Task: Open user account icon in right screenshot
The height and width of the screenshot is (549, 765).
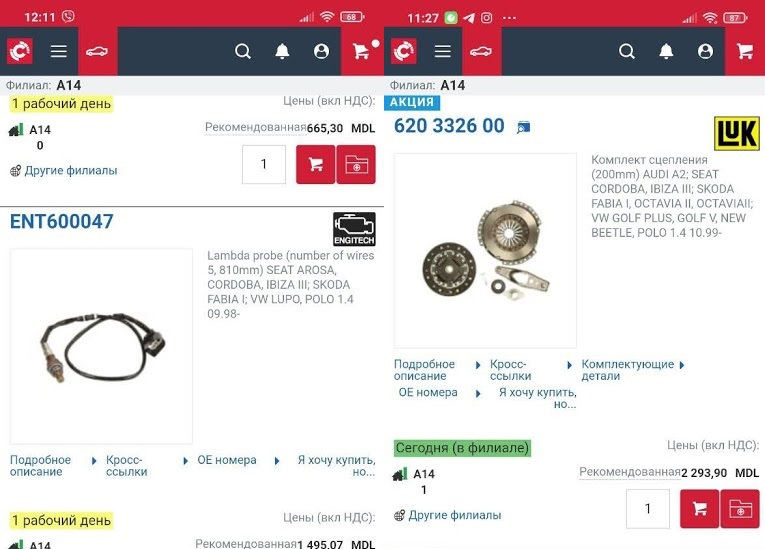Action: 705,51
